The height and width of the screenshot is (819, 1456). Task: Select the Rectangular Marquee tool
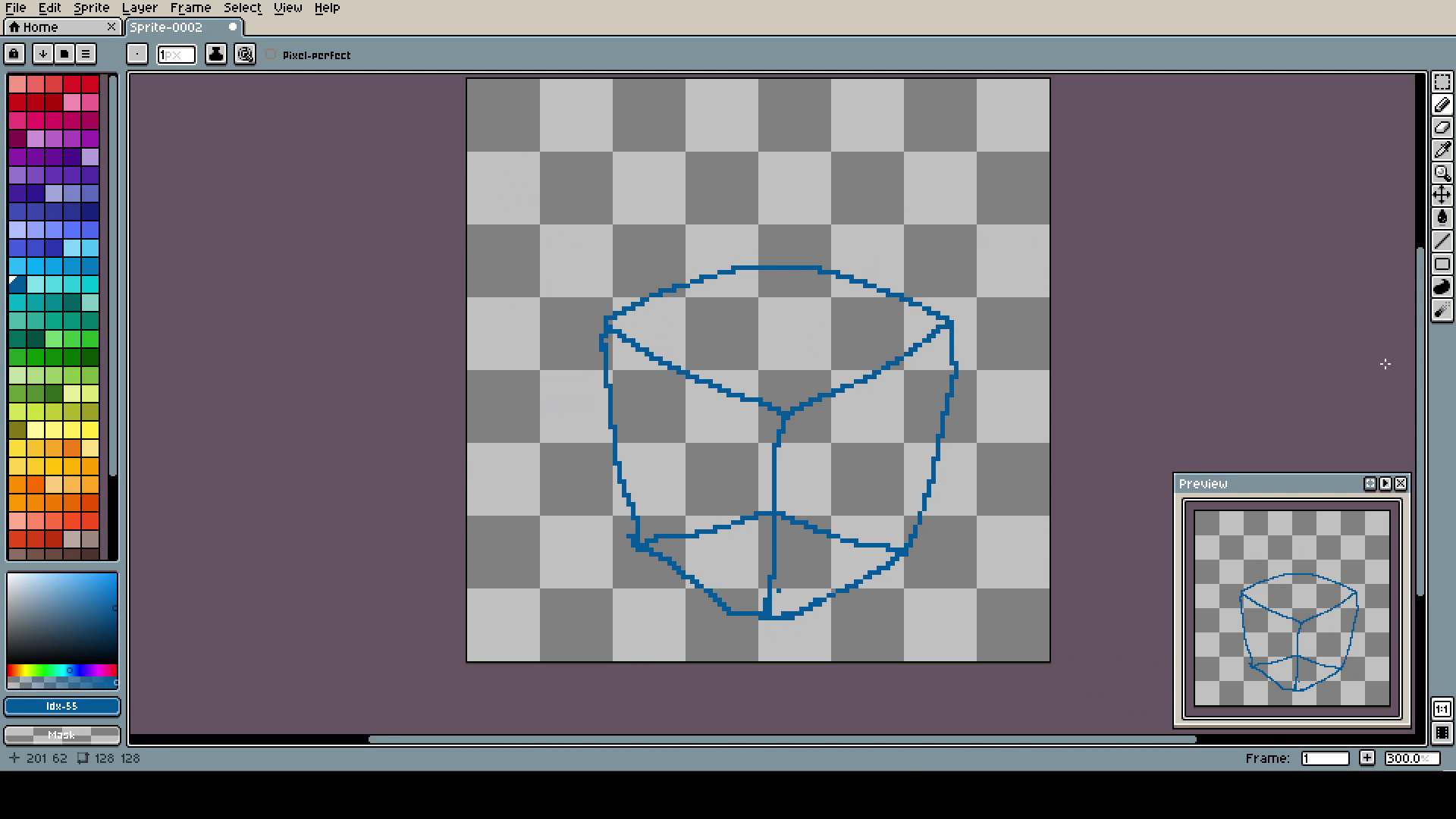pos(1442,82)
